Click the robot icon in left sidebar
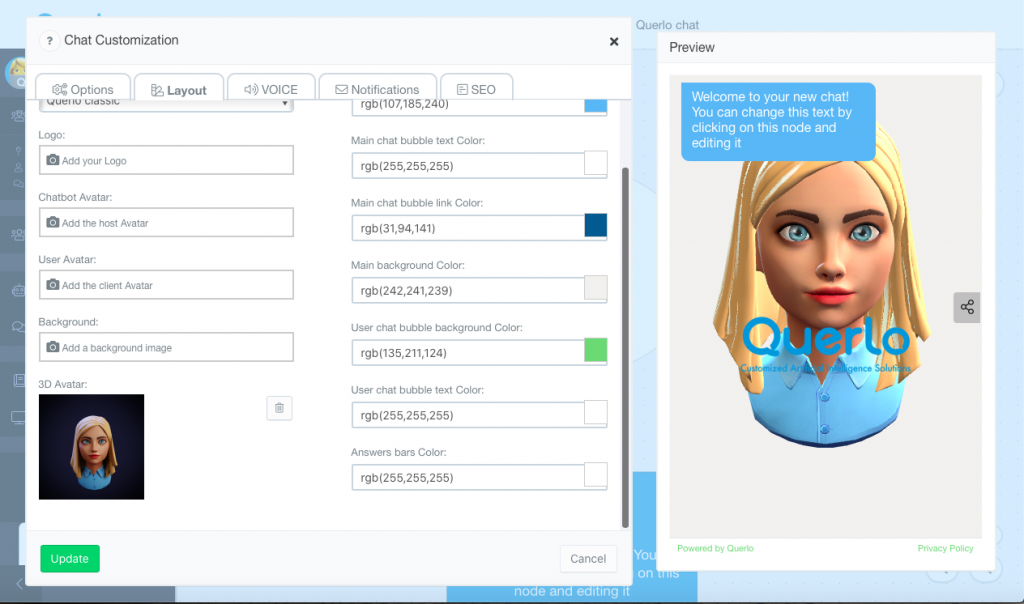Screen dimensions: 1024x604 (18, 291)
